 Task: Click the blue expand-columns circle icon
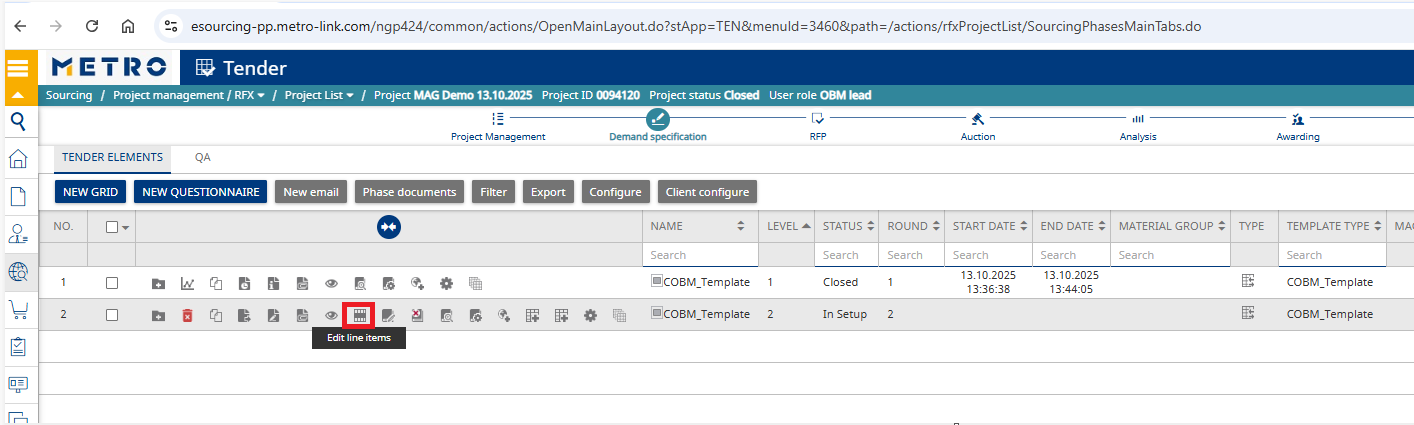tap(389, 227)
